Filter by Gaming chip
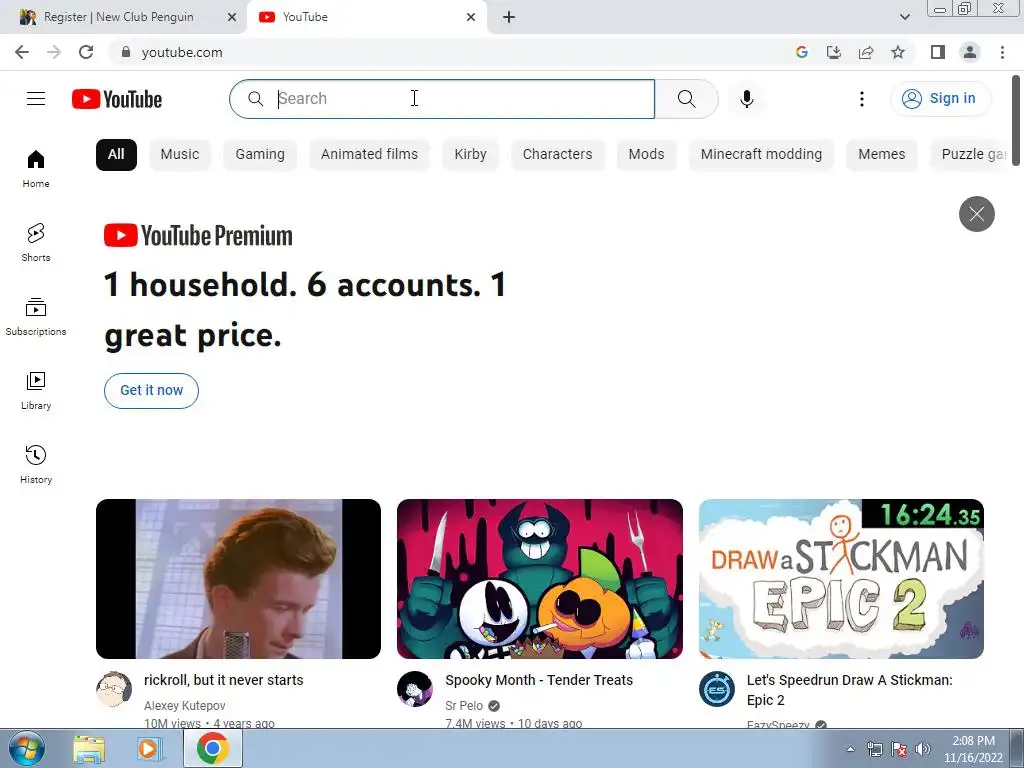The image size is (1024, 768). click(260, 155)
